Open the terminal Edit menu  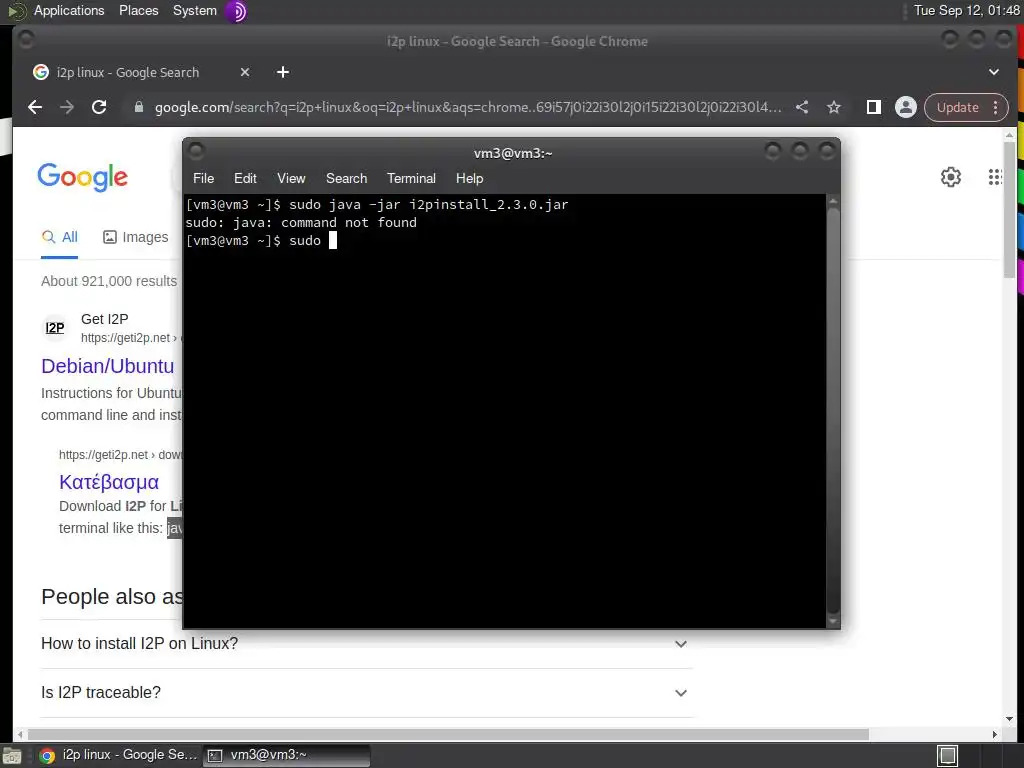pos(245,178)
